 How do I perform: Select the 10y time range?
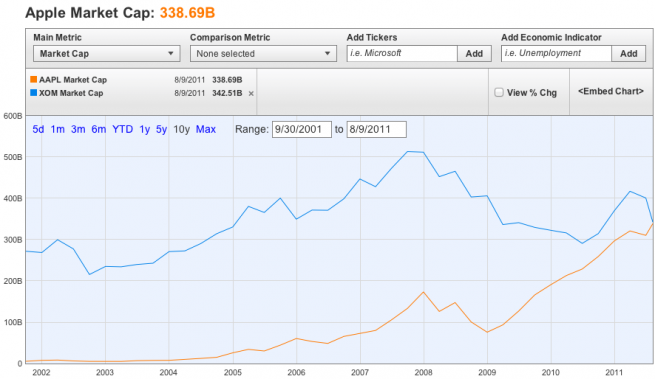[x=181, y=130]
